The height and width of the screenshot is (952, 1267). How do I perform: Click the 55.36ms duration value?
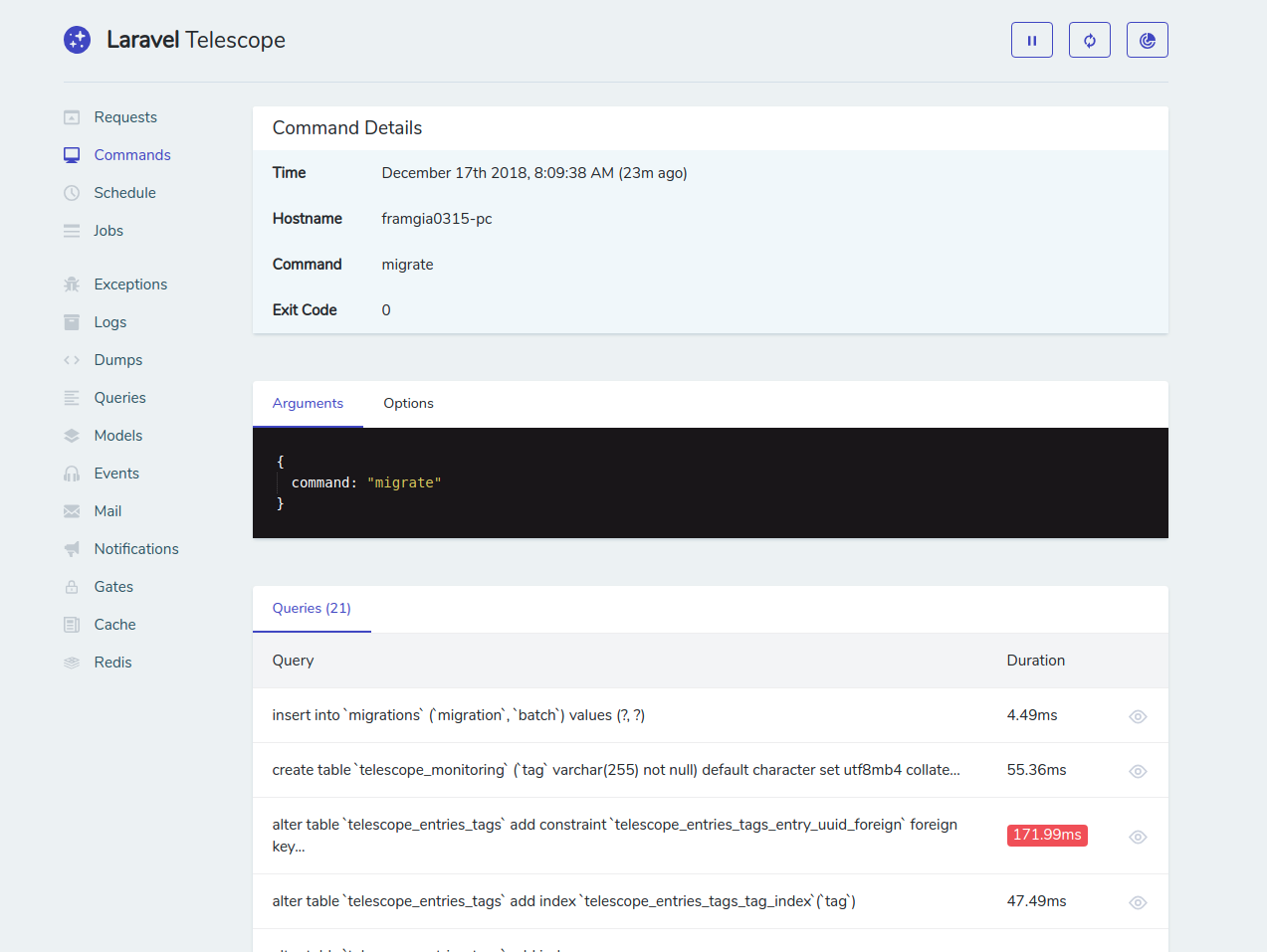click(1036, 770)
